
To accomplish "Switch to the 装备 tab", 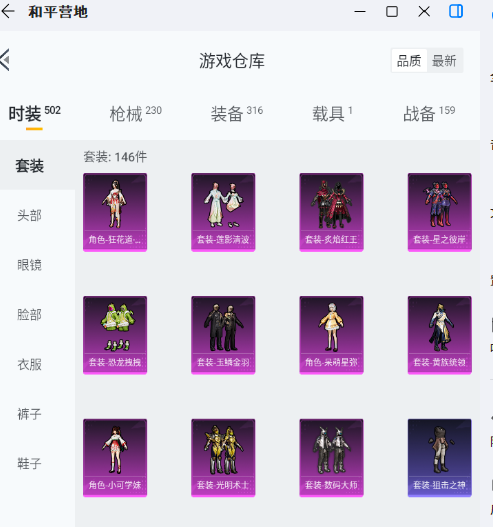I will coord(237,114).
